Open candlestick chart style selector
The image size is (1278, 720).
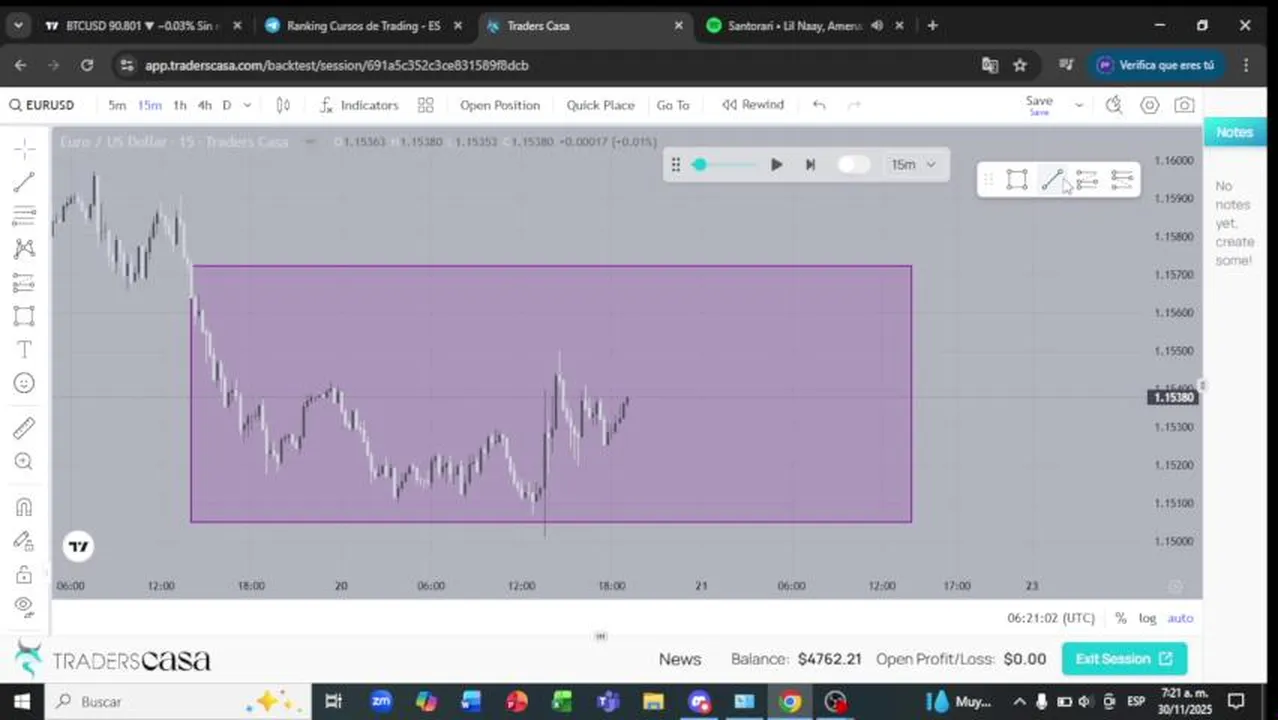(x=283, y=105)
